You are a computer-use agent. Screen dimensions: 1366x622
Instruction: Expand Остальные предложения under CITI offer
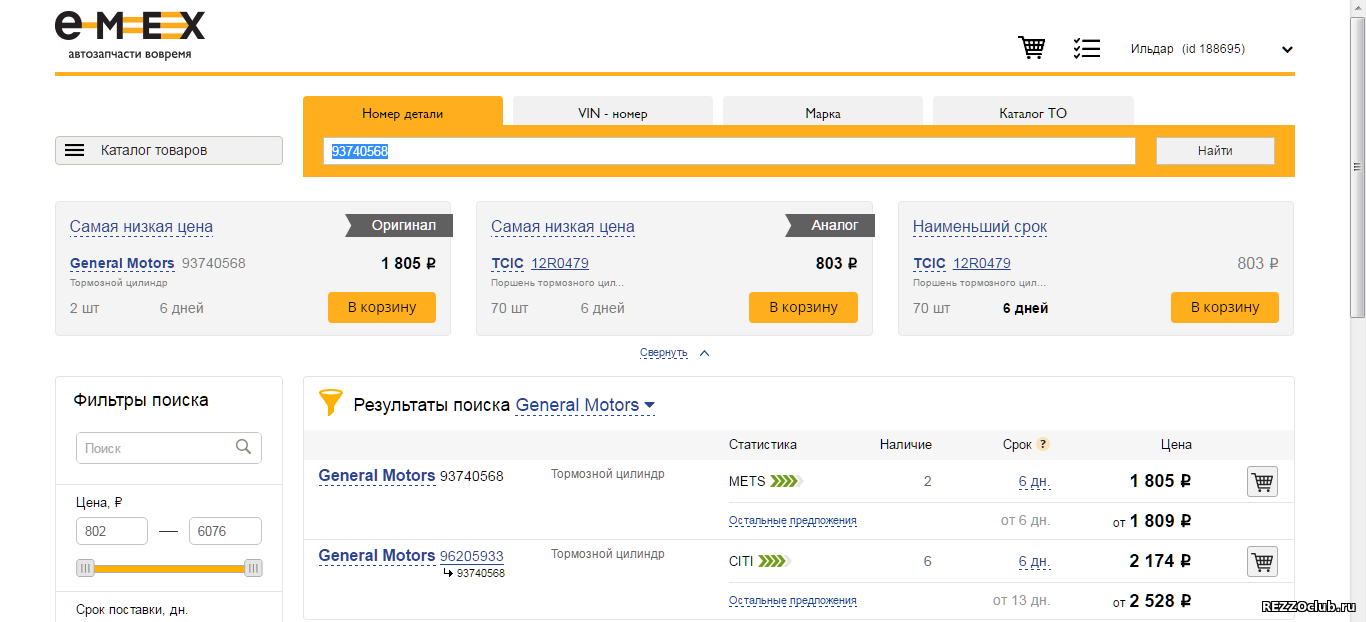pos(793,601)
